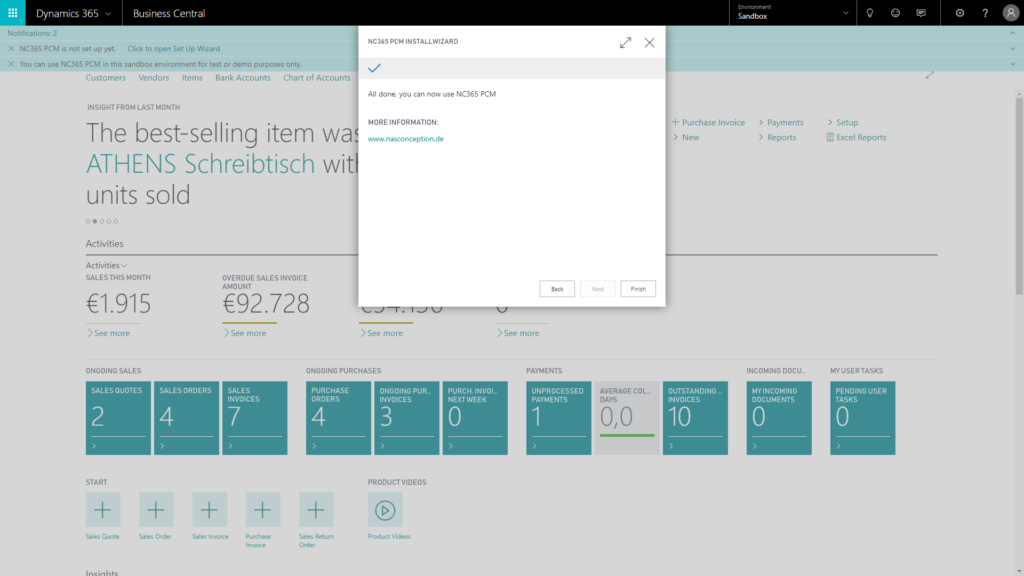Screen dimensions: 1024x576
Task: Click the Back button in the wizard
Action: click(x=557, y=289)
